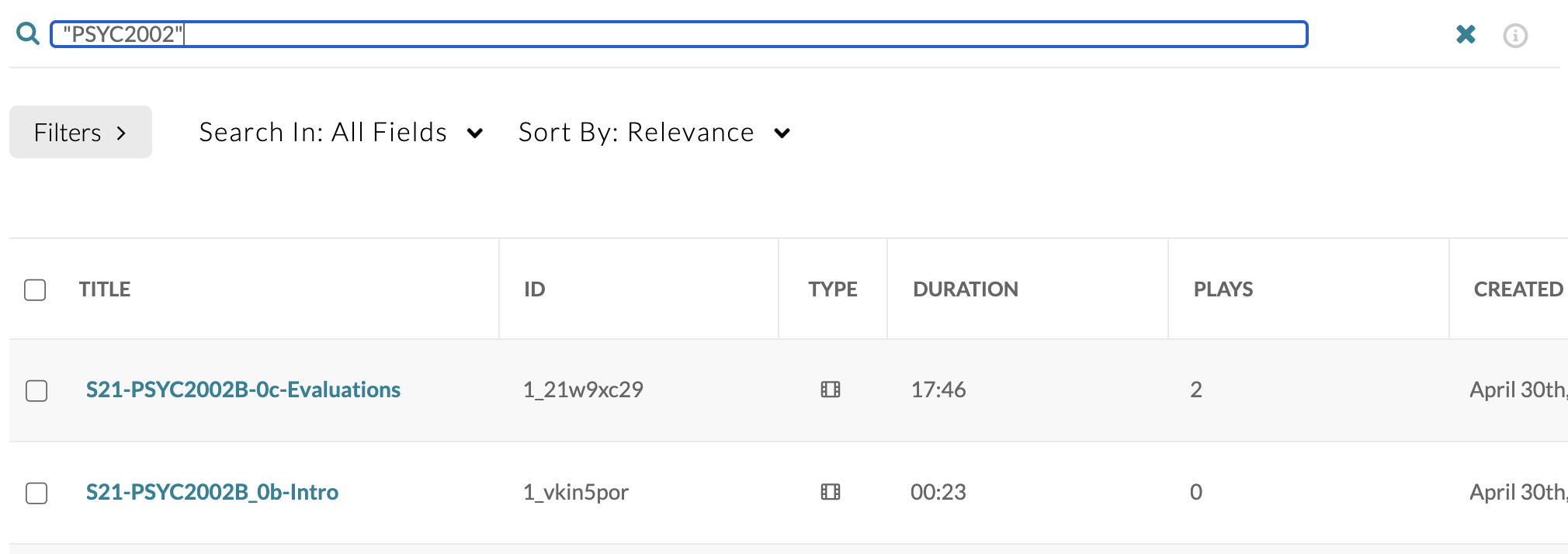Expand the Filters panel
The image size is (1568, 554).
coord(81,133)
